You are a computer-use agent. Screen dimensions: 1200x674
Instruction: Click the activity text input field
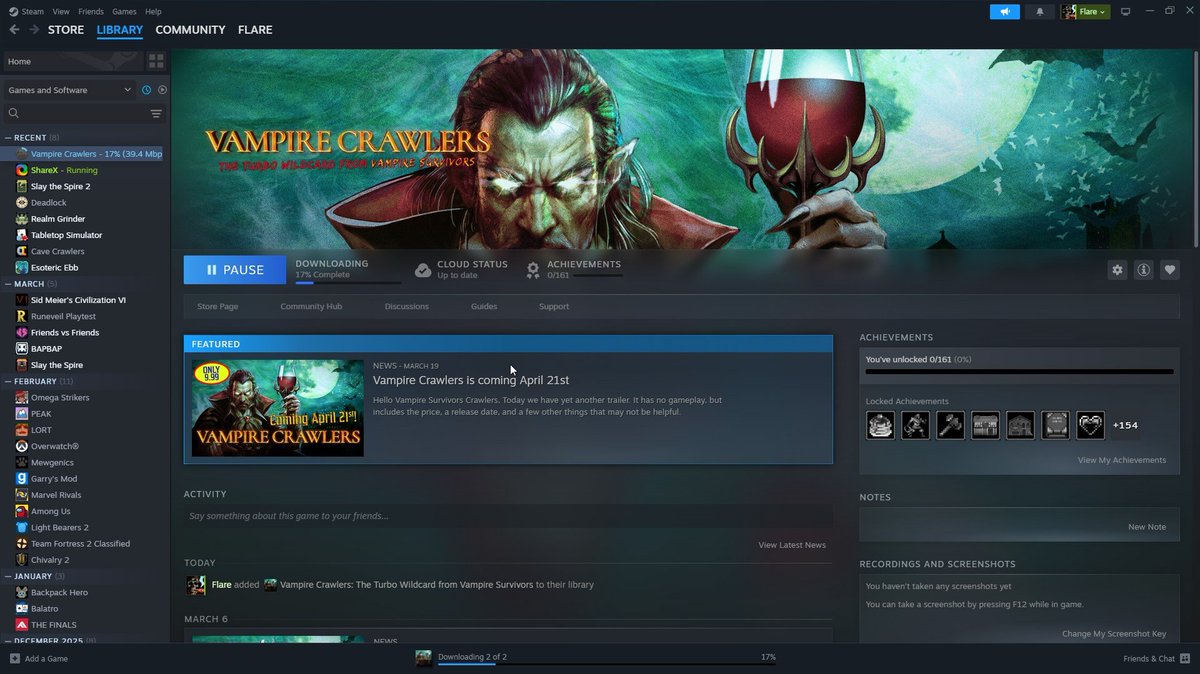[x=508, y=516]
